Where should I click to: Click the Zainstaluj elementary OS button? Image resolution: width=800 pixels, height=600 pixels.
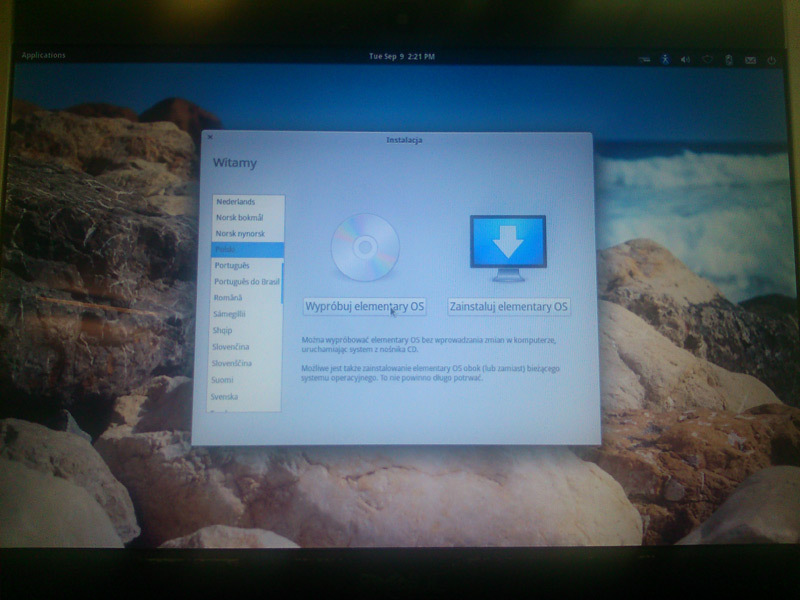(509, 307)
